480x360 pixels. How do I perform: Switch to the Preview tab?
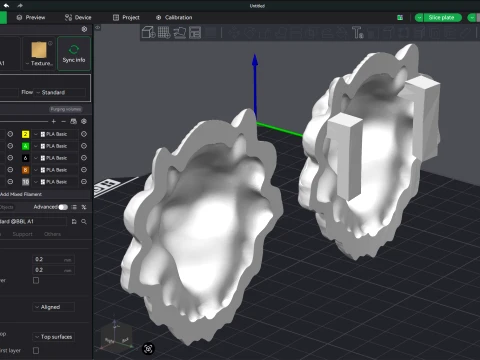tap(31, 18)
